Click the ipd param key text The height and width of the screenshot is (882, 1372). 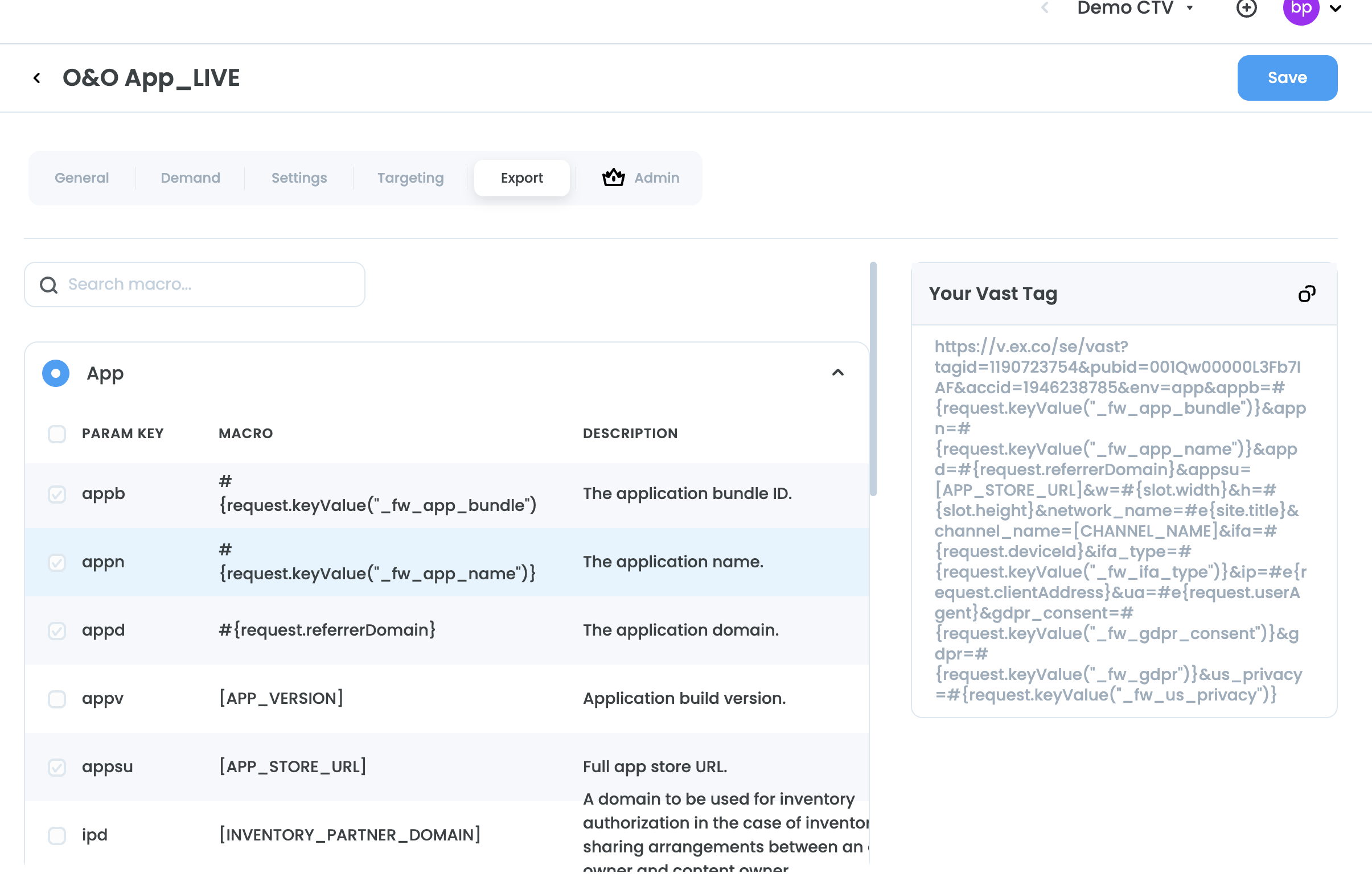[95, 835]
